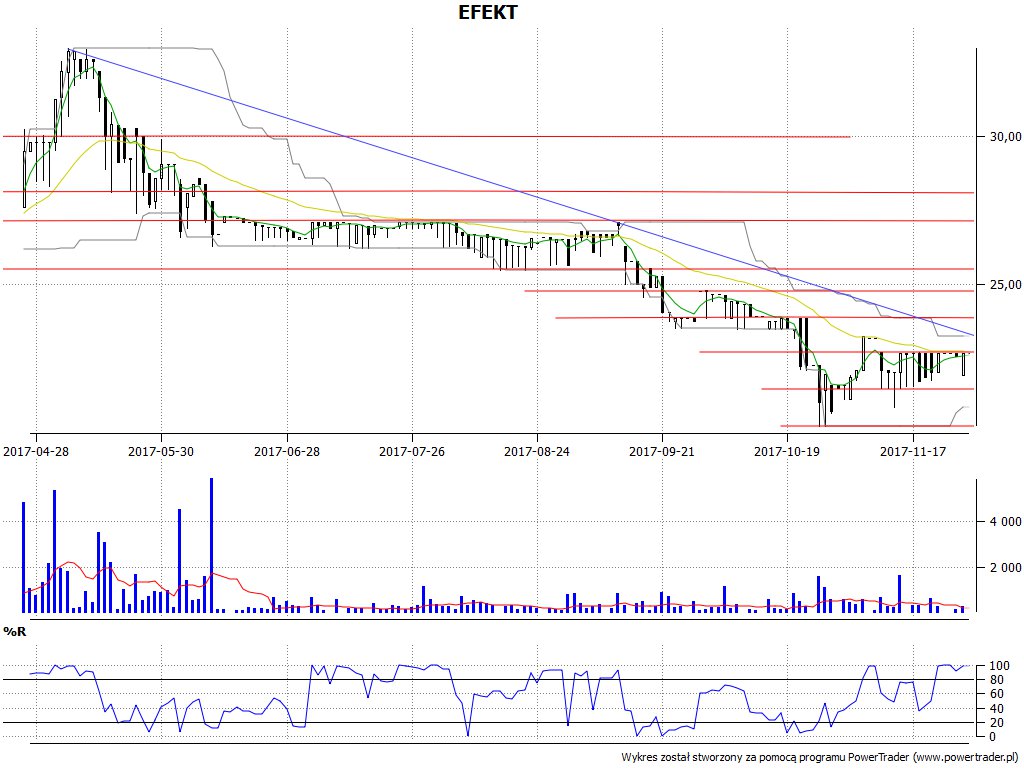1024x768 pixels.
Task: Click the tallest volume bar in early June
Action: click(x=212, y=545)
